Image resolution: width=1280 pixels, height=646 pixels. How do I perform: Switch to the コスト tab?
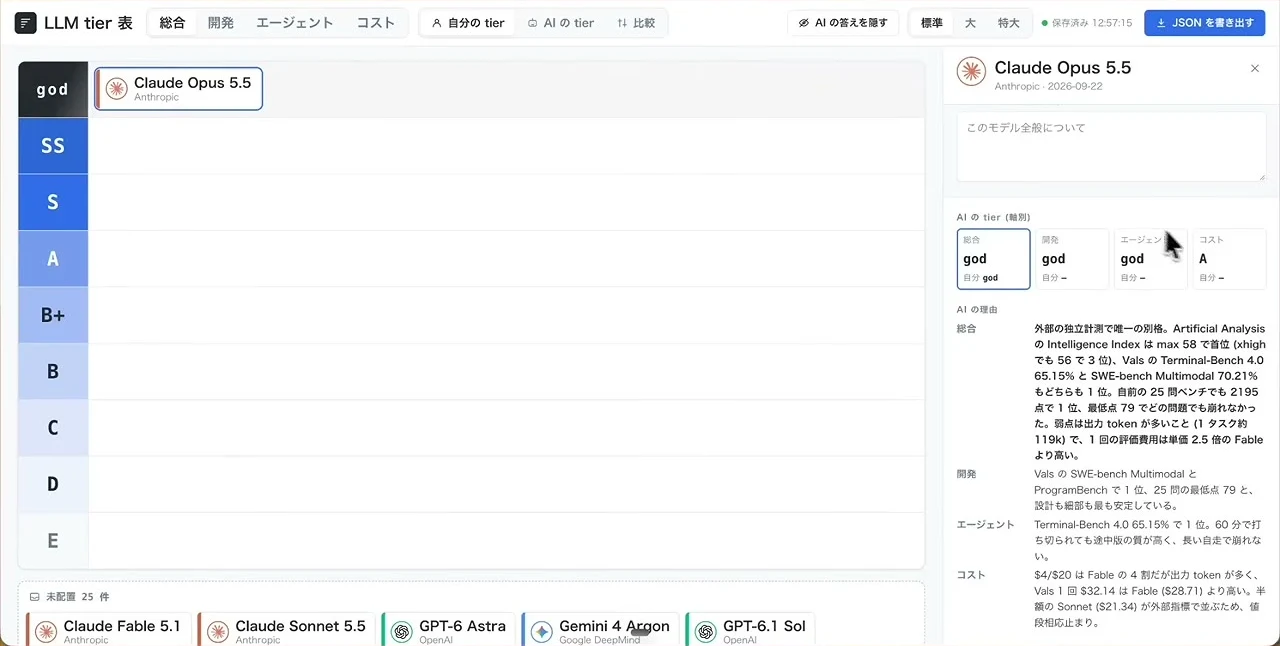coord(376,23)
